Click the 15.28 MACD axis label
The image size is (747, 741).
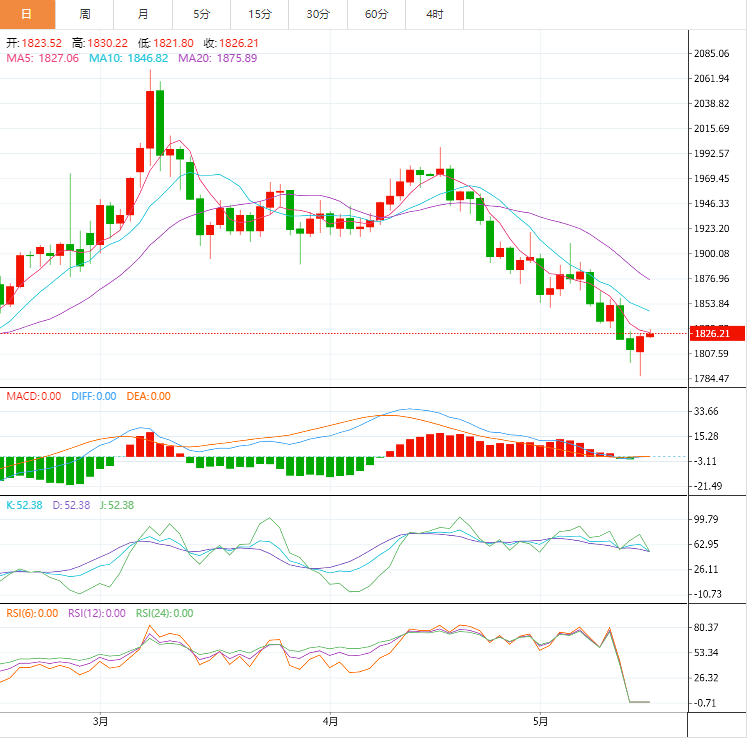[x=706, y=436]
